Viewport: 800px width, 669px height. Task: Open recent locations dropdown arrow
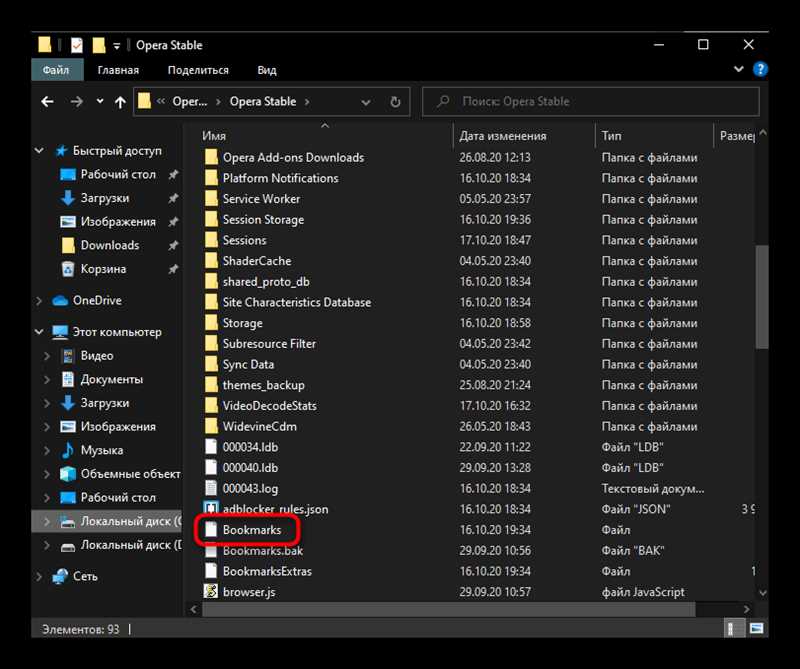point(100,101)
